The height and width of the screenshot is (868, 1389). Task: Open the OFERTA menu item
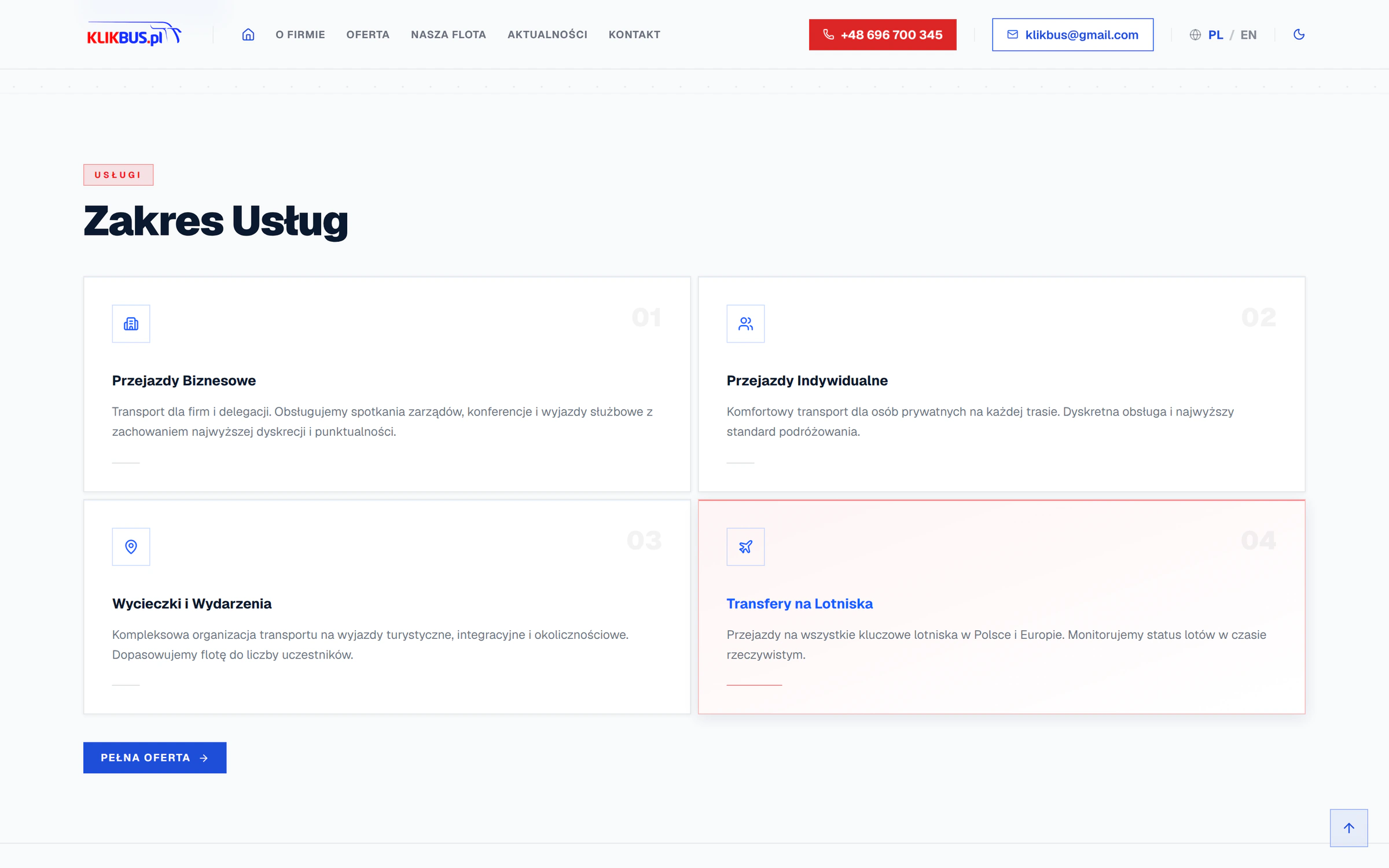point(368,35)
